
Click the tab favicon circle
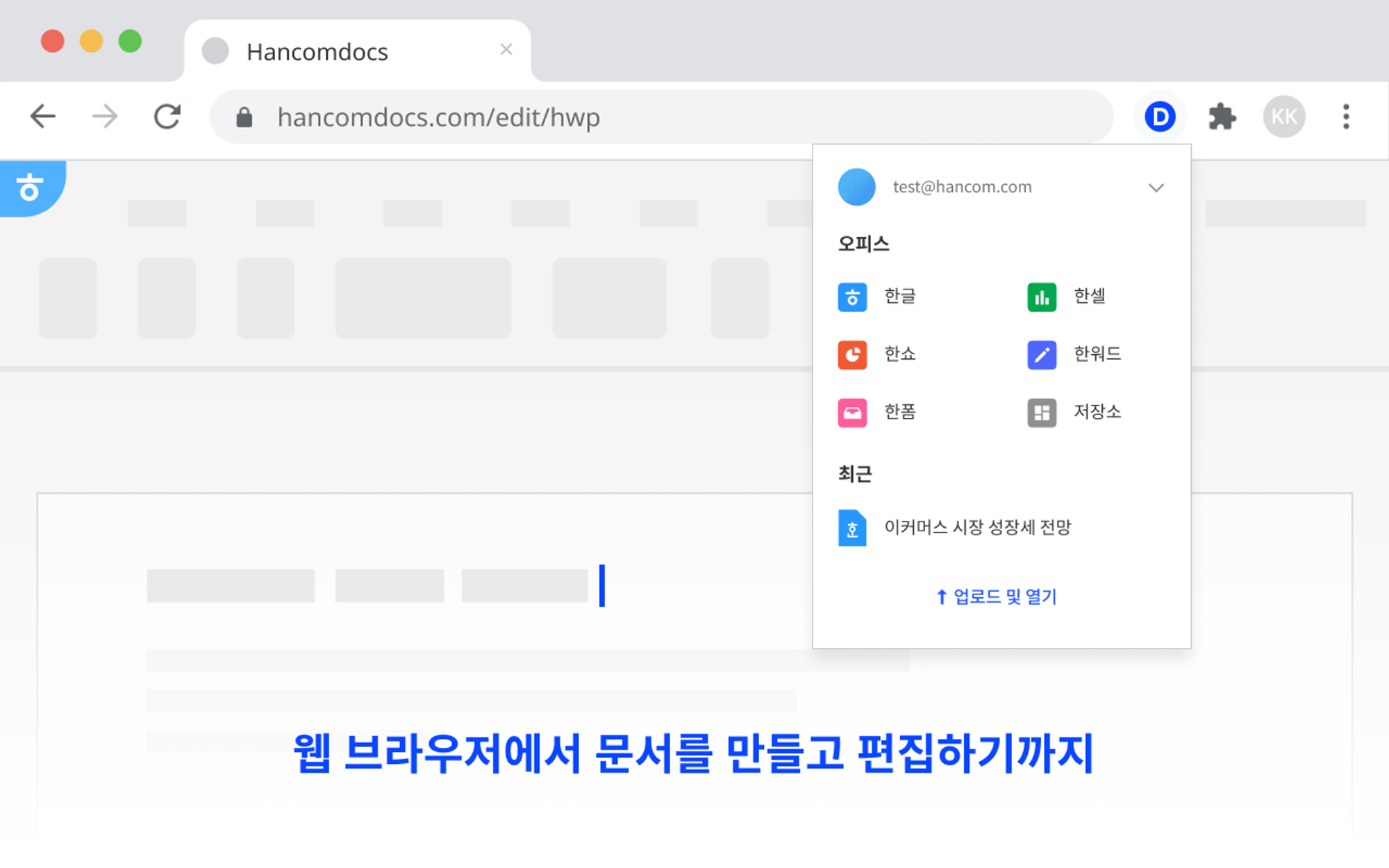pos(215,51)
